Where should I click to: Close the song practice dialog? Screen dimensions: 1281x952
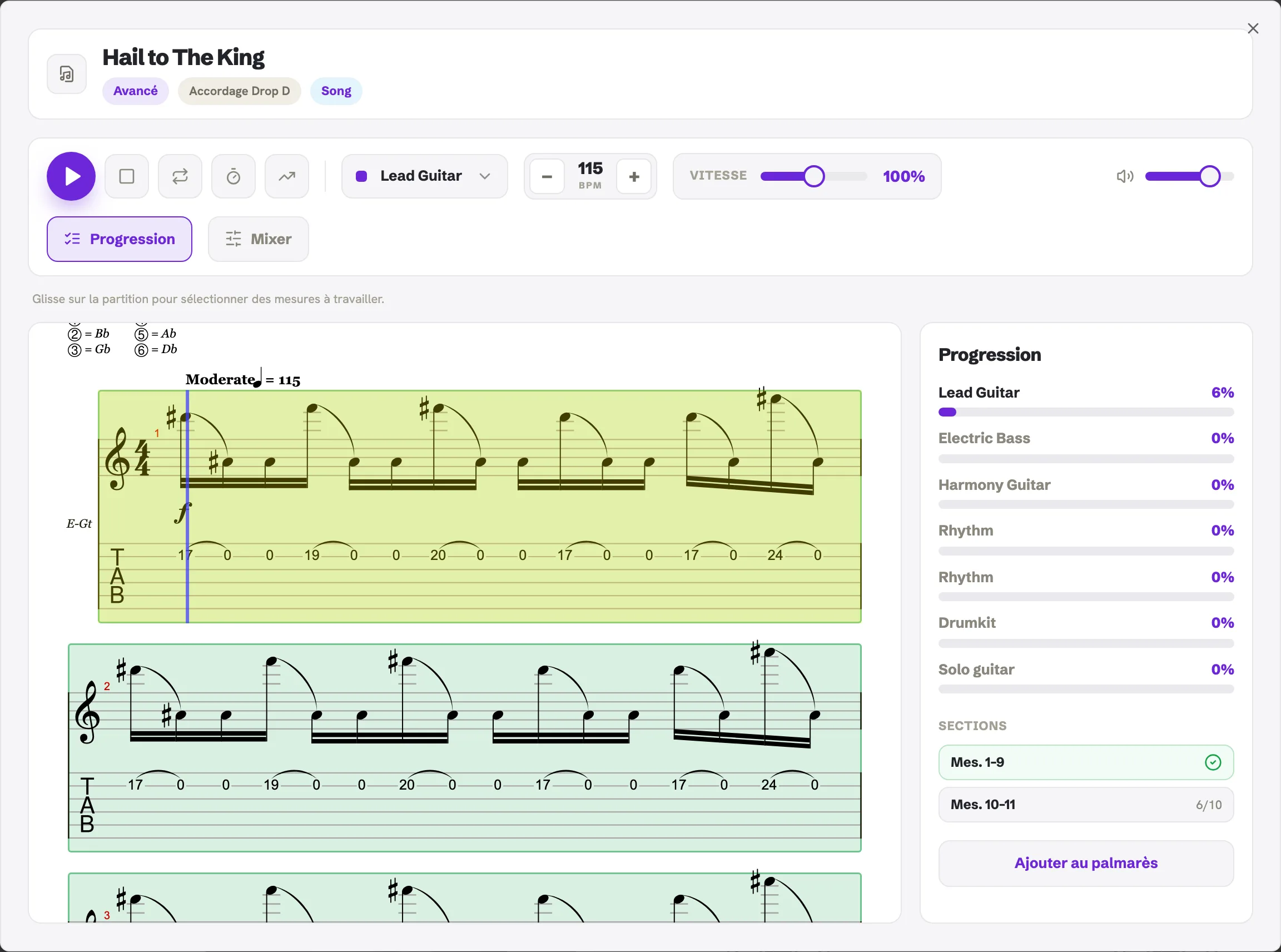1253,28
